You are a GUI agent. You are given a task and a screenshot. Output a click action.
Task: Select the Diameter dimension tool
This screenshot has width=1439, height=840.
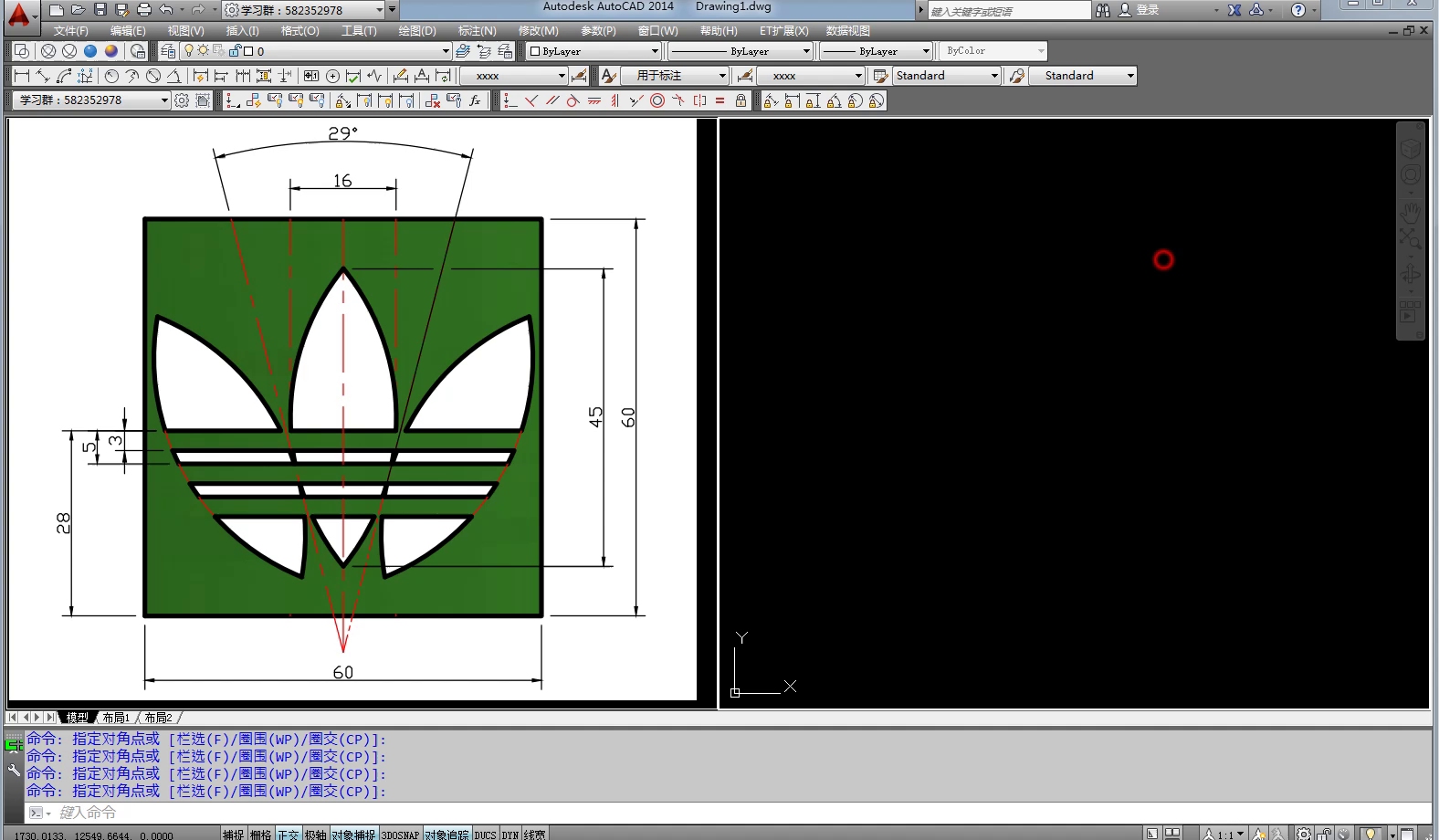click(x=153, y=76)
